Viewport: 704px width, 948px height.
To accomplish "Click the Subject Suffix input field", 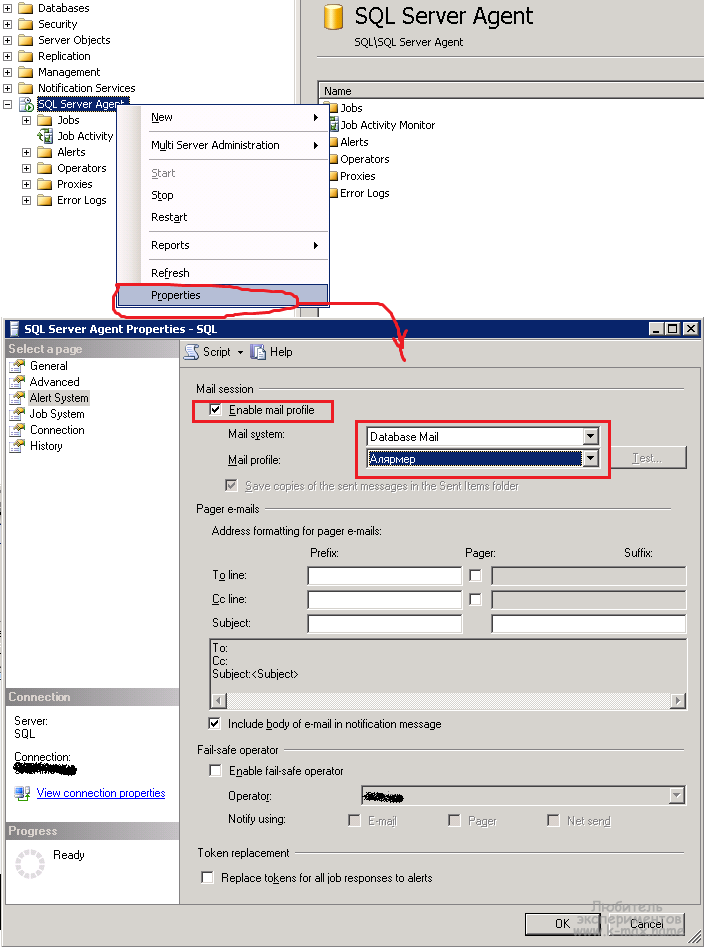I will click(x=588, y=623).
